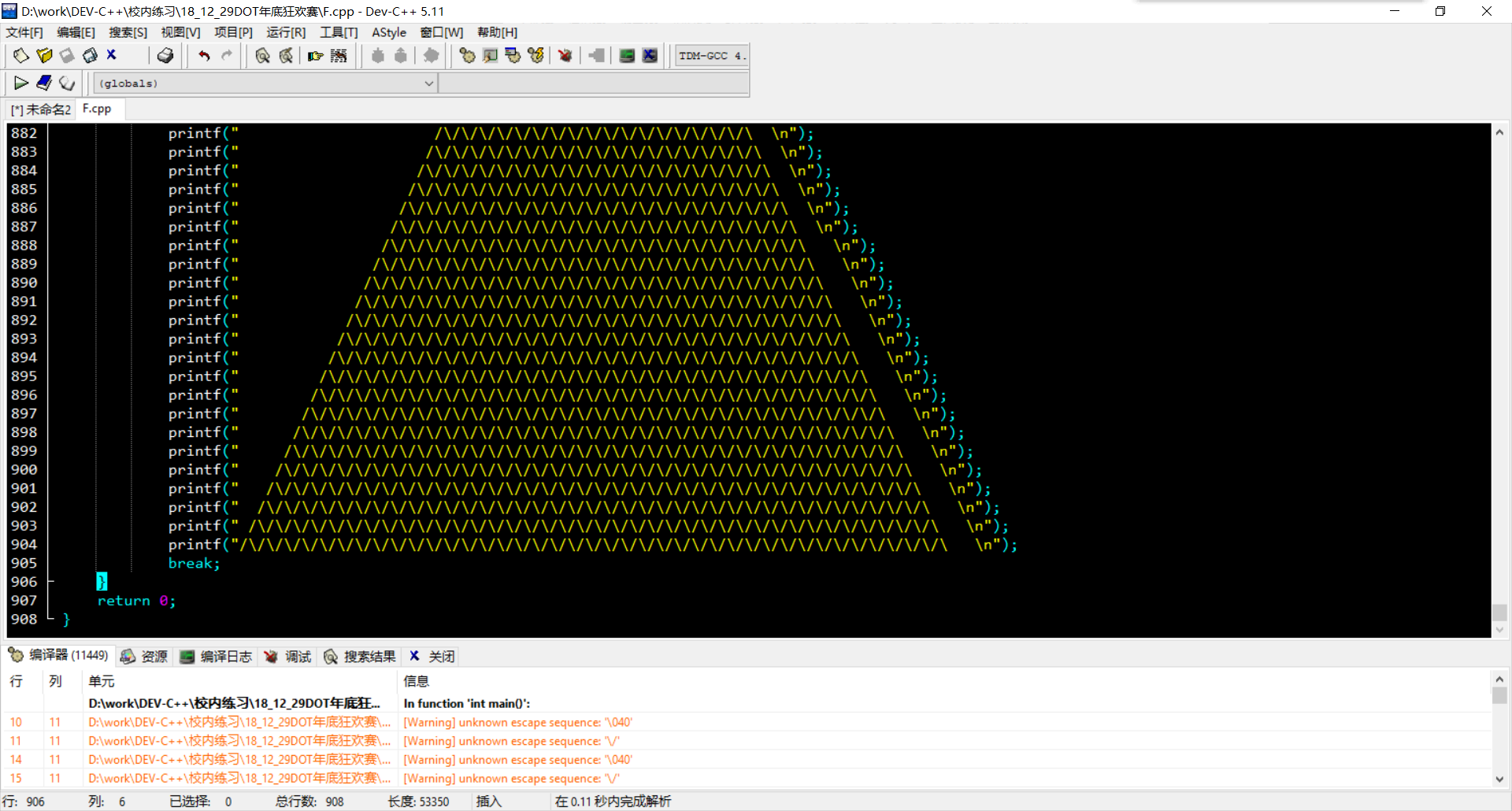Open the AStyle menu
Viewport: 1512px width, 811px height.
(389, 32)
